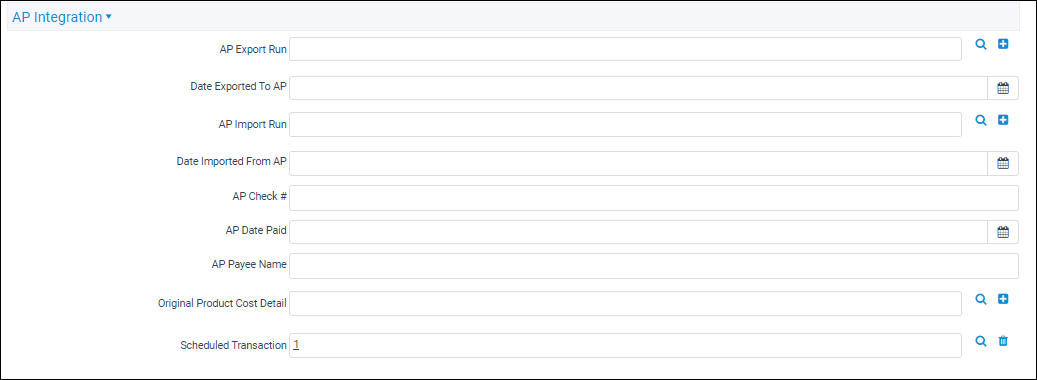Search Scheduled Transaction lookup
The width and height of the screenshot is (1037, 380).
981,341
